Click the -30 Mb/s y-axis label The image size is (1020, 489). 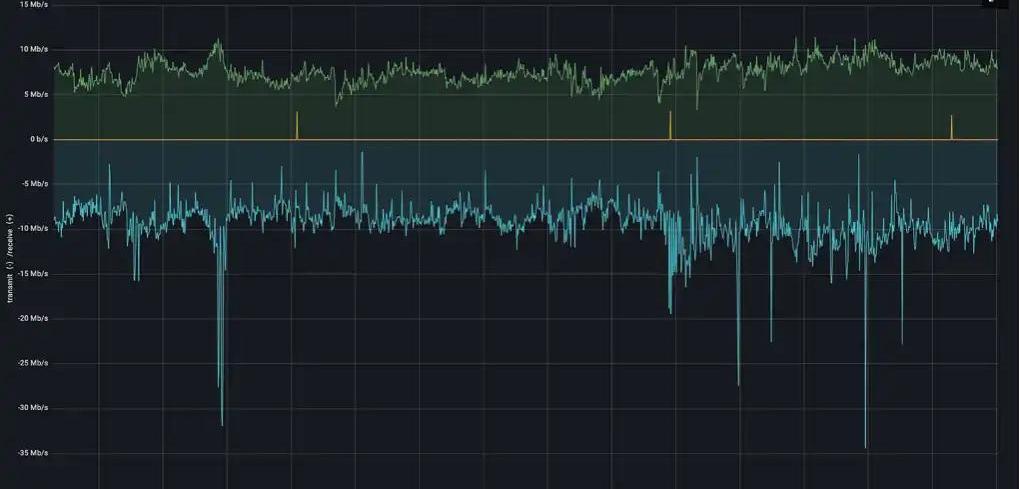click(x=33, y=408)
